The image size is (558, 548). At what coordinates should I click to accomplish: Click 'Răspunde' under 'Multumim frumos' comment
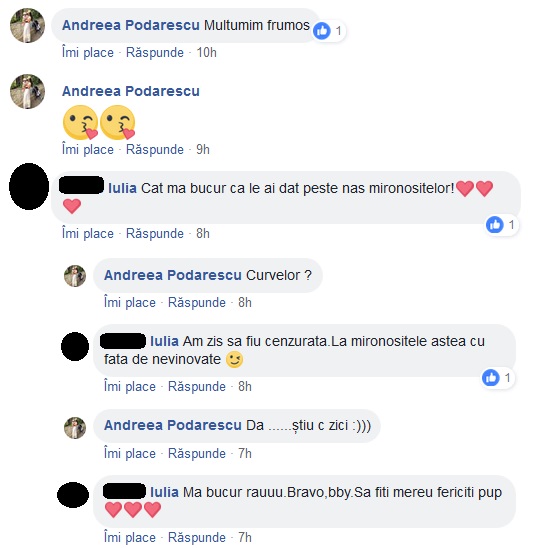click(155, 53)
